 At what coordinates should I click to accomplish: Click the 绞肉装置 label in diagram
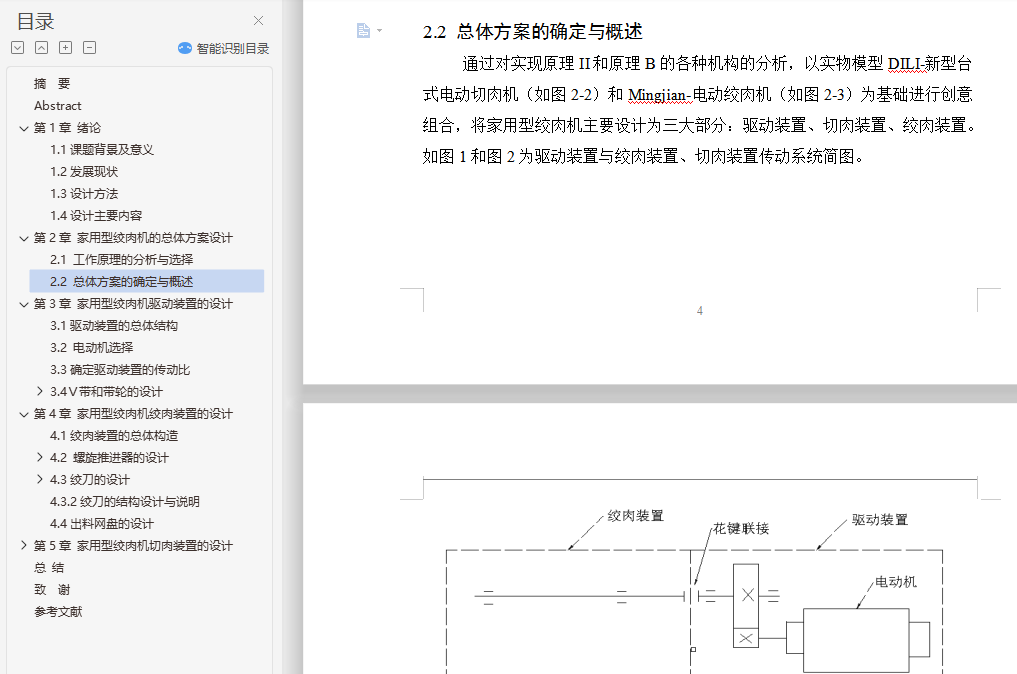(x=636, y=516)
